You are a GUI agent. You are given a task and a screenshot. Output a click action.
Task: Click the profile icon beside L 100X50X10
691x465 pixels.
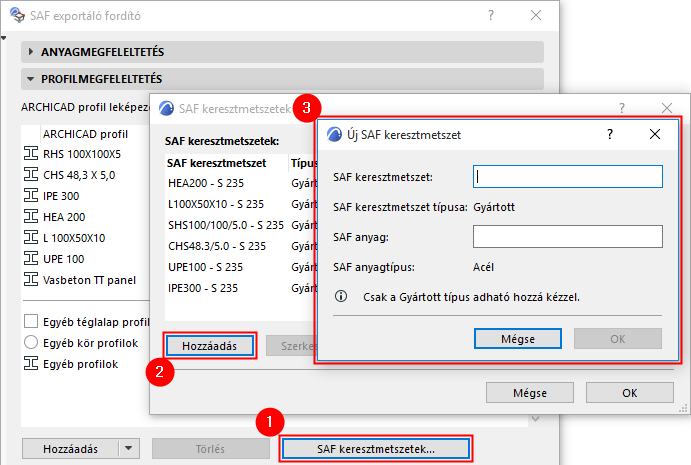[31, 238]
